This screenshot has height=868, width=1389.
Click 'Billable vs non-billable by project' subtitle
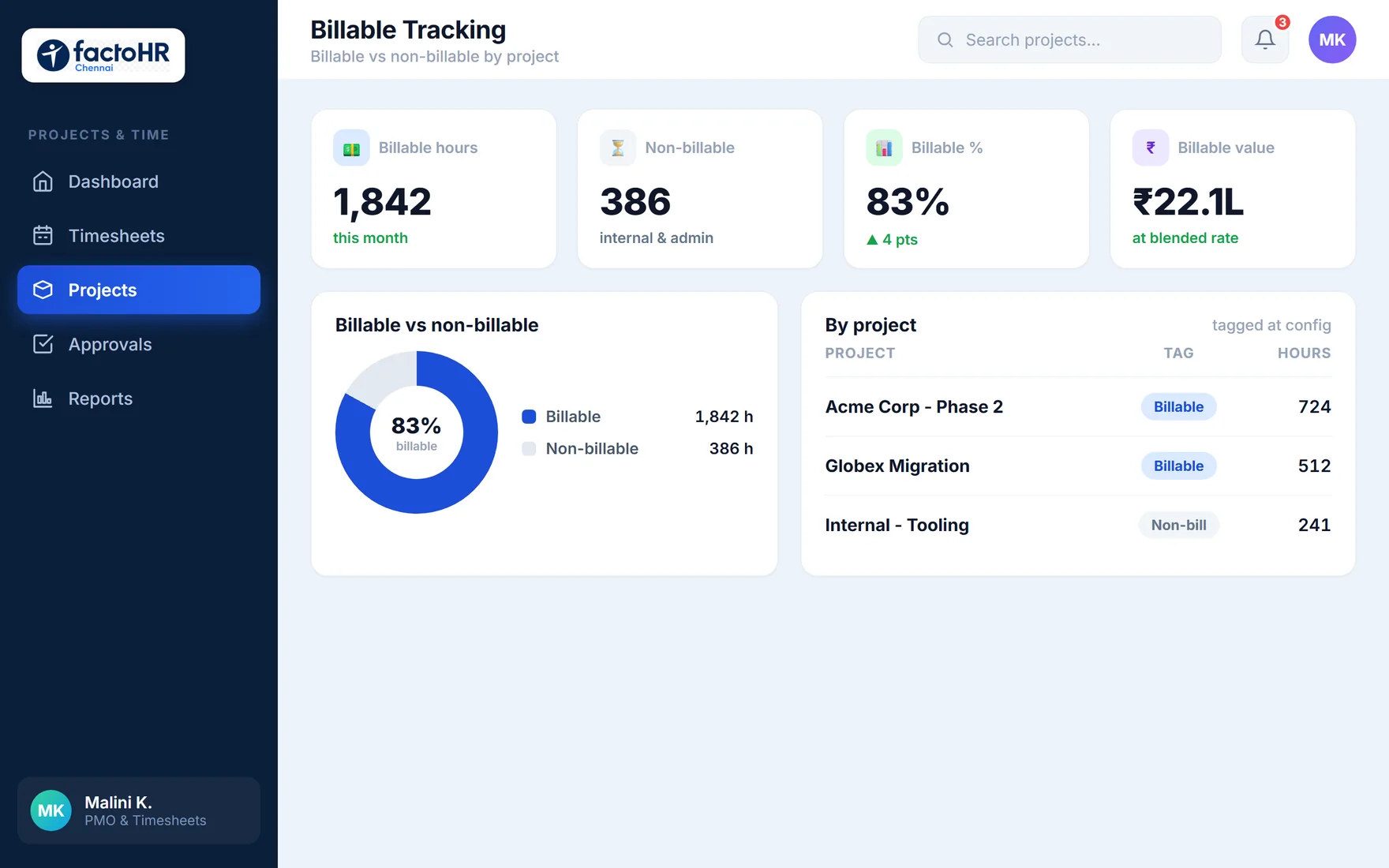(434, 57)
